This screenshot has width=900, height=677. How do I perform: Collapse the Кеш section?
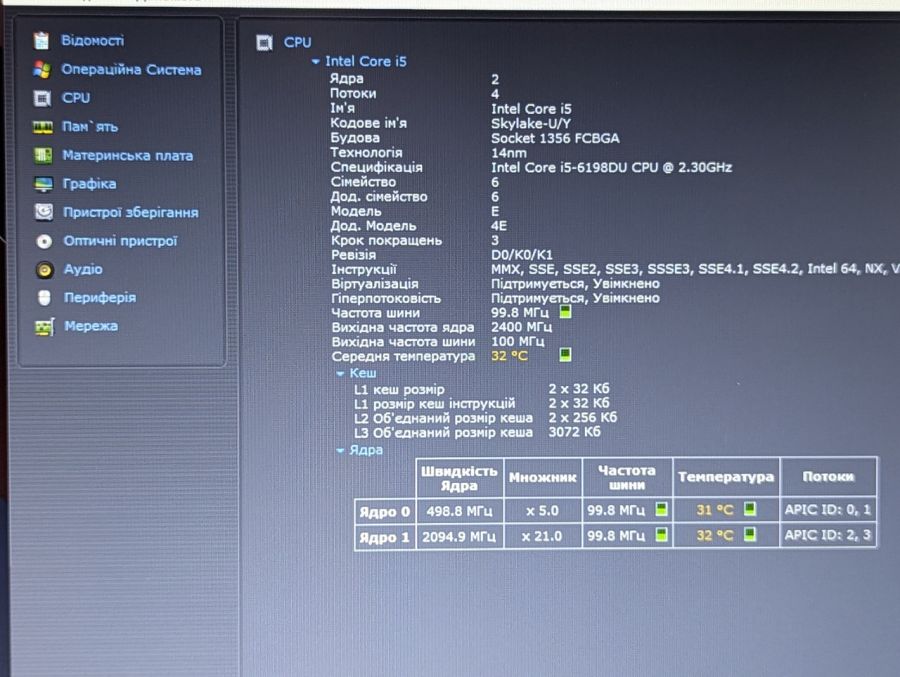(x=340, y=373)
